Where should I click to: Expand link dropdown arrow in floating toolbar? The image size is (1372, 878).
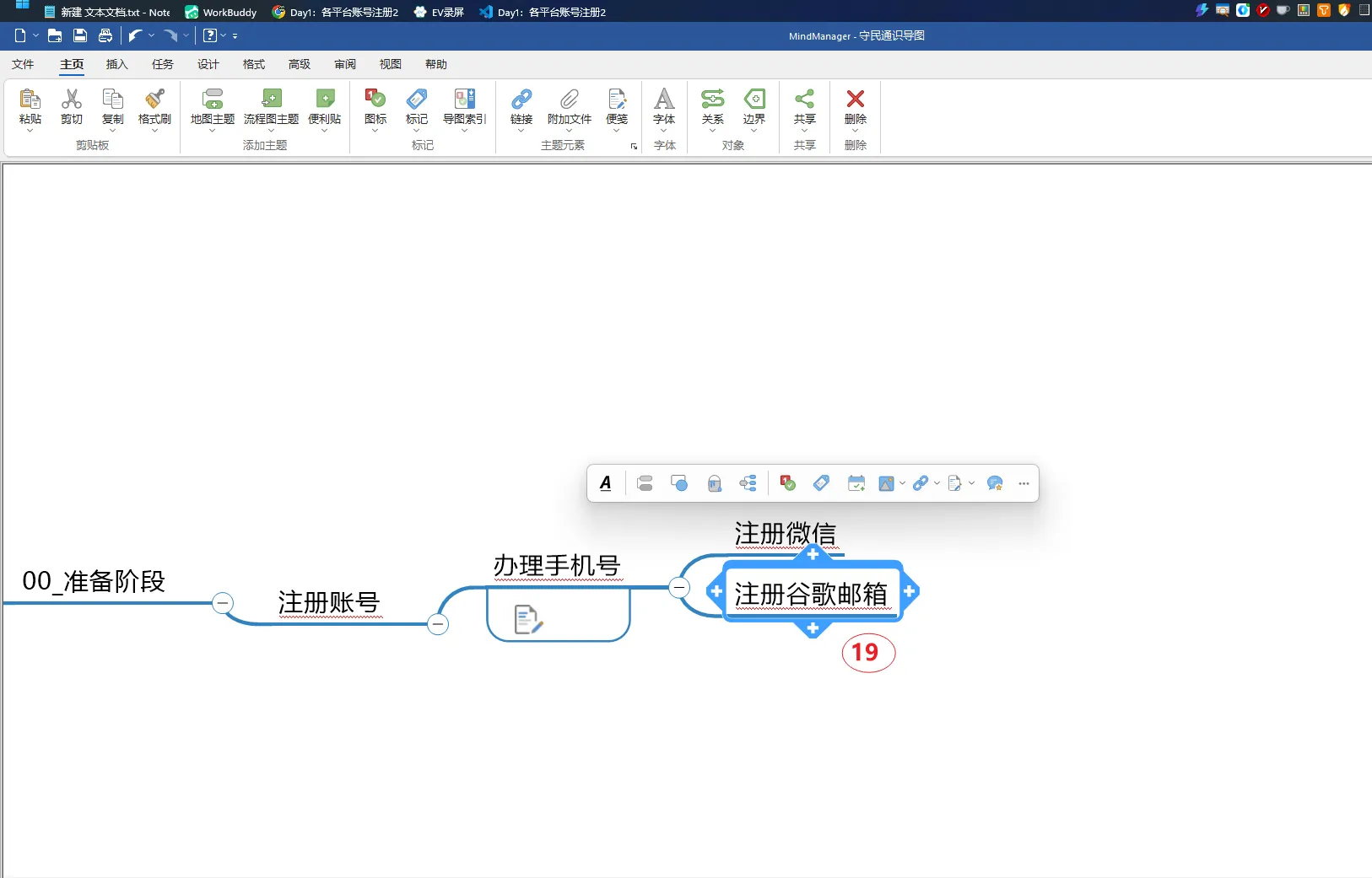click(x=937, y=483)
